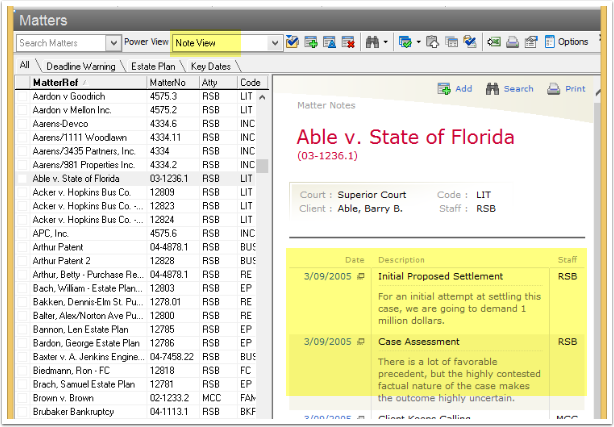The height and width of the screenshot is (427, 614).
Task: Click the matter list scrollbar thumb
Action: pos(262,166)
